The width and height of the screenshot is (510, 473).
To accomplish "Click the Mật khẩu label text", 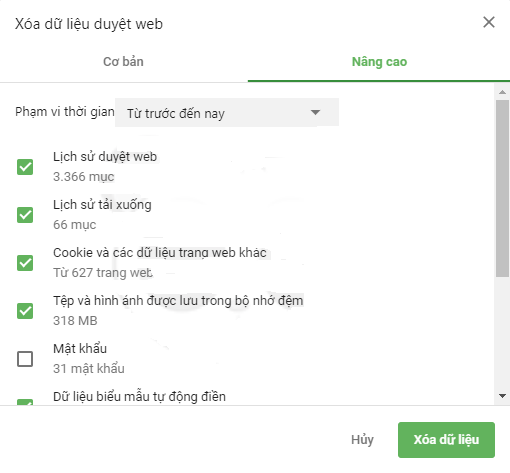I will point(80,349).
